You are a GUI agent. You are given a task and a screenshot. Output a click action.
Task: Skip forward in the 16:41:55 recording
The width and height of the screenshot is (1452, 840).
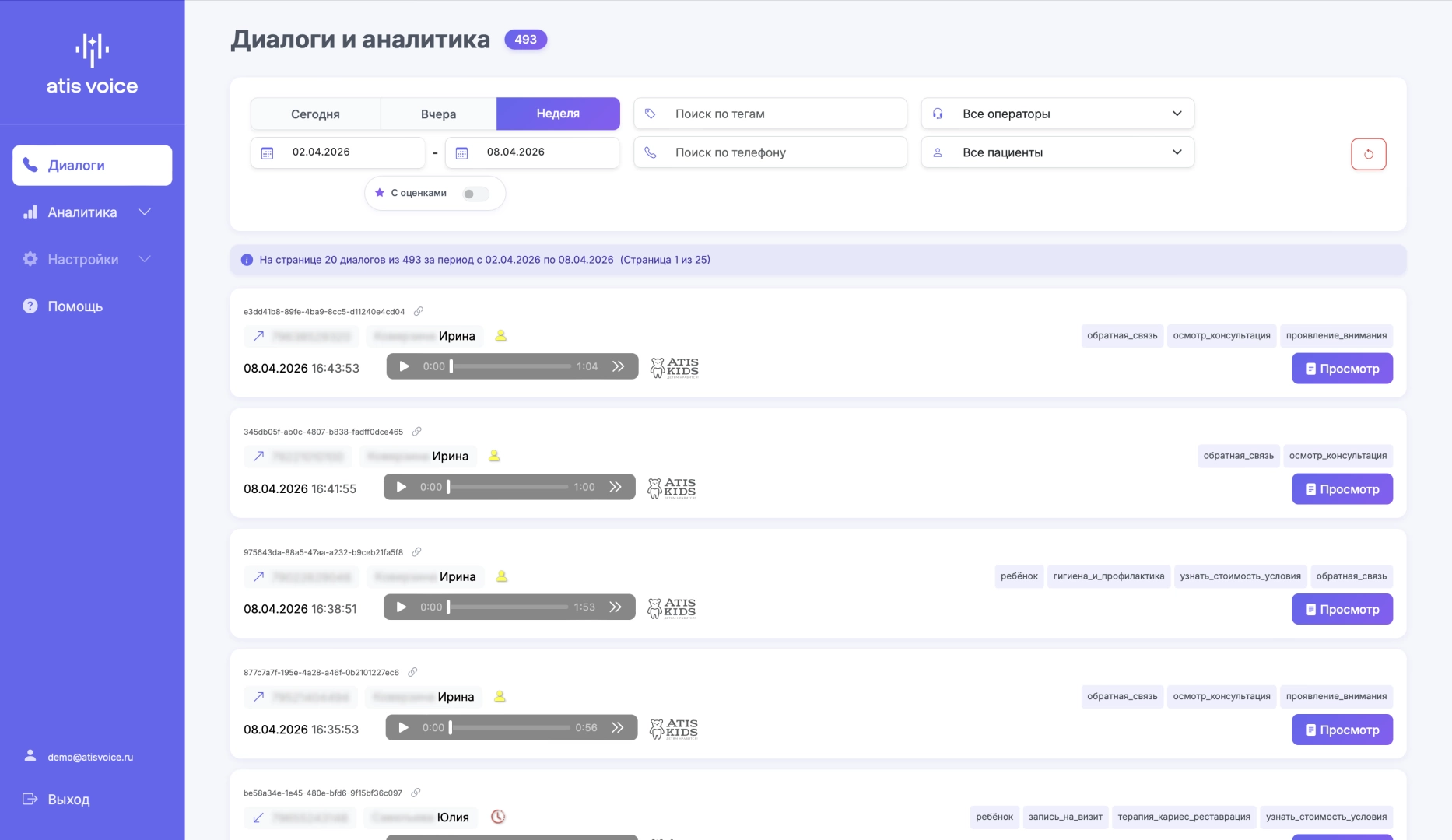[616, 487]
